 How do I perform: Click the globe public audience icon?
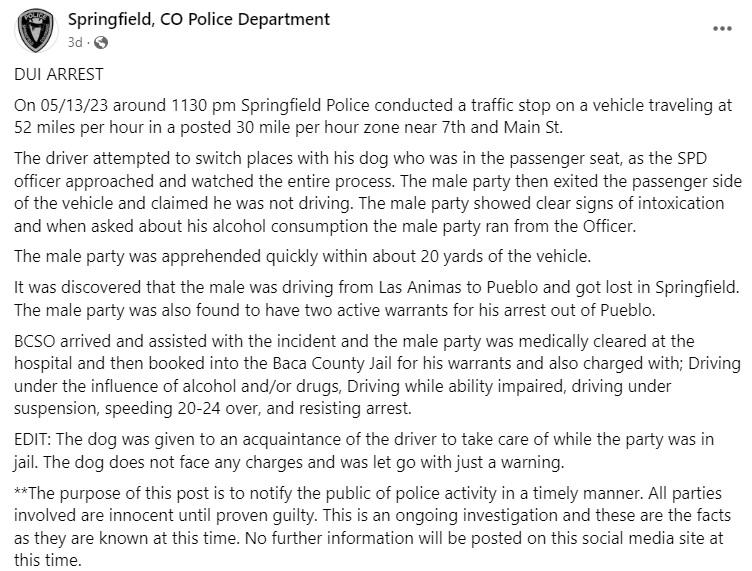101,43
